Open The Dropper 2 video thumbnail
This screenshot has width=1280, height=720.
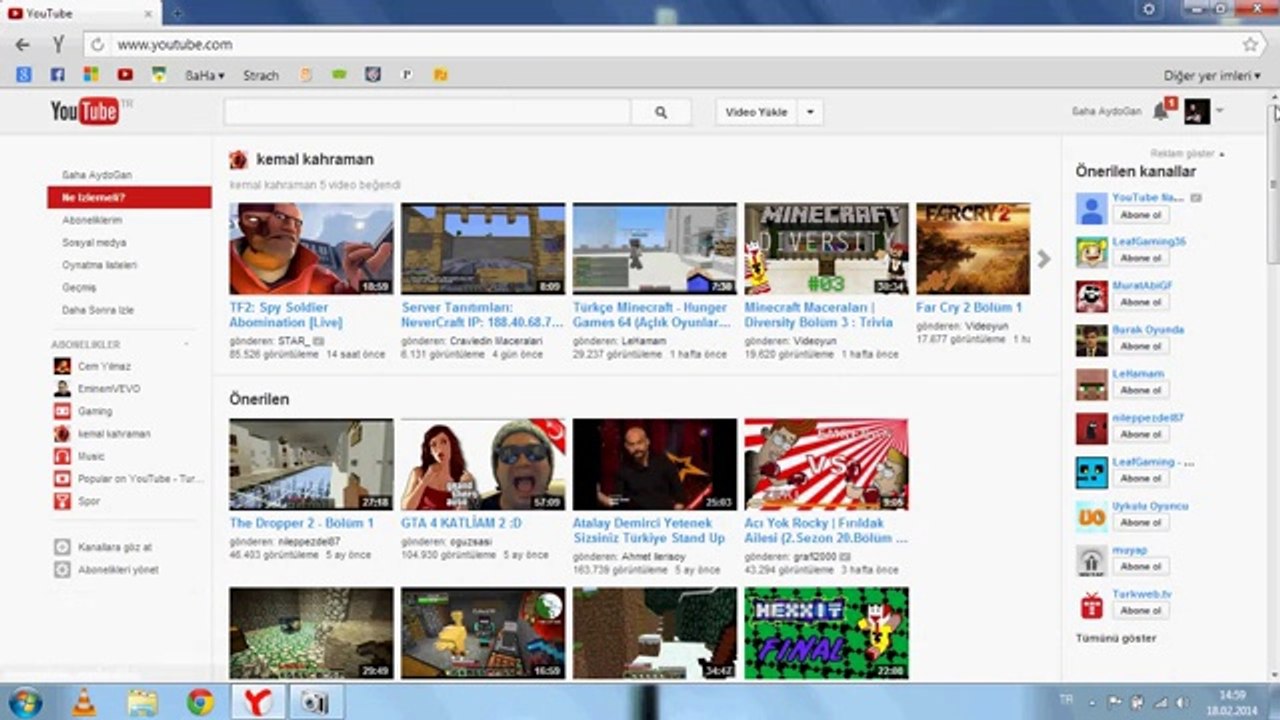[x=311, y=464]
